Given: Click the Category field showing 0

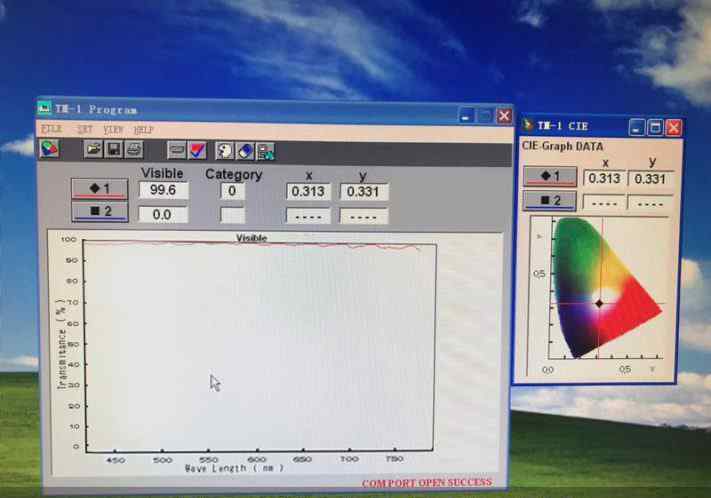Looking at the screenshot, I should pyautogui.click(x=232, y=191).
